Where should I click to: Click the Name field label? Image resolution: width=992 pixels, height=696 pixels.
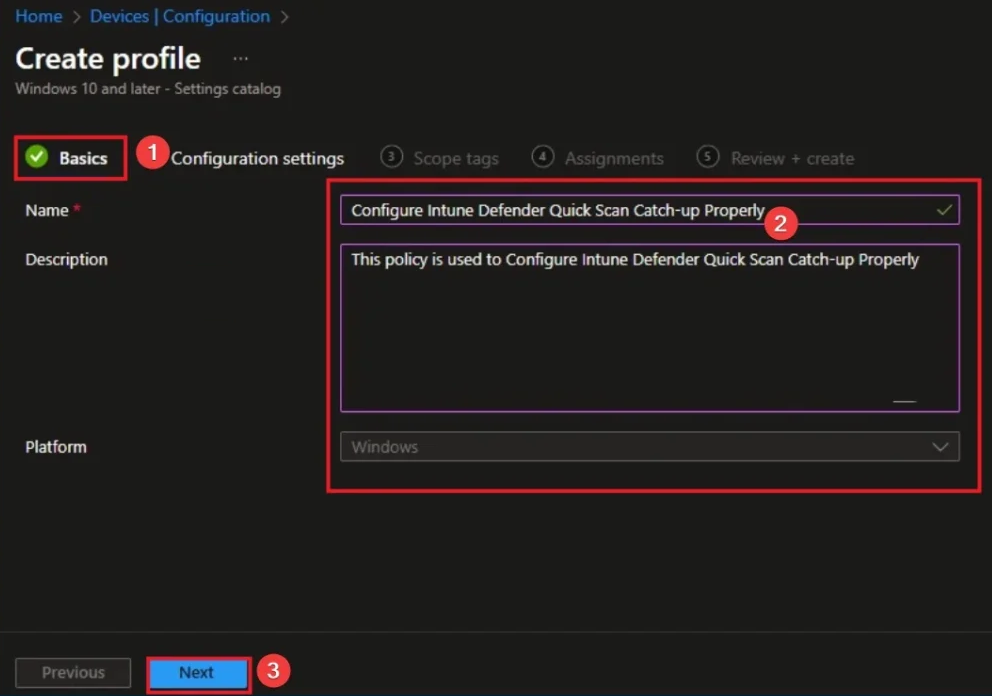(x=47, y=210)
